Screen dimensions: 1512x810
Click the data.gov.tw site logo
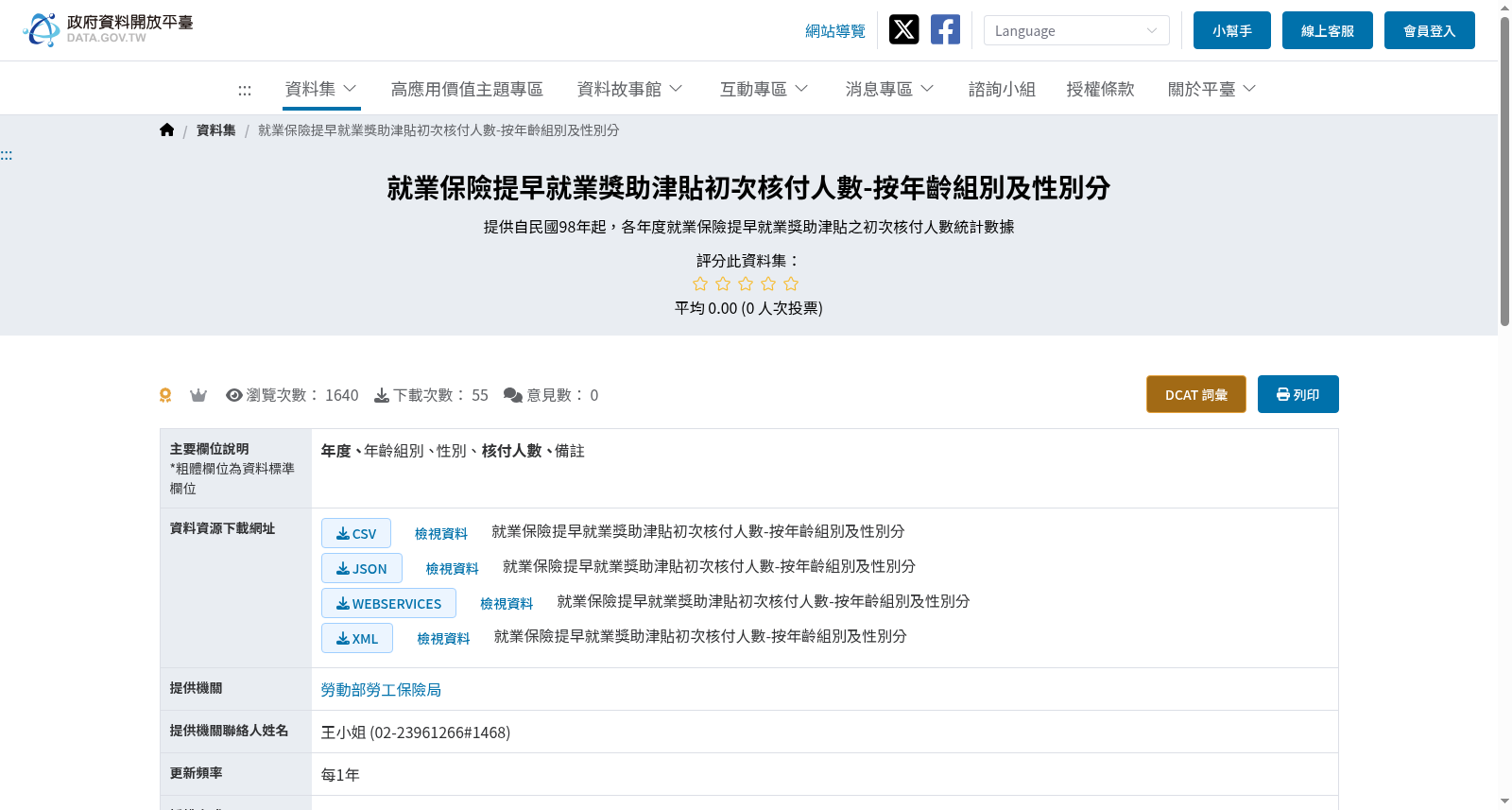point(108,29)
